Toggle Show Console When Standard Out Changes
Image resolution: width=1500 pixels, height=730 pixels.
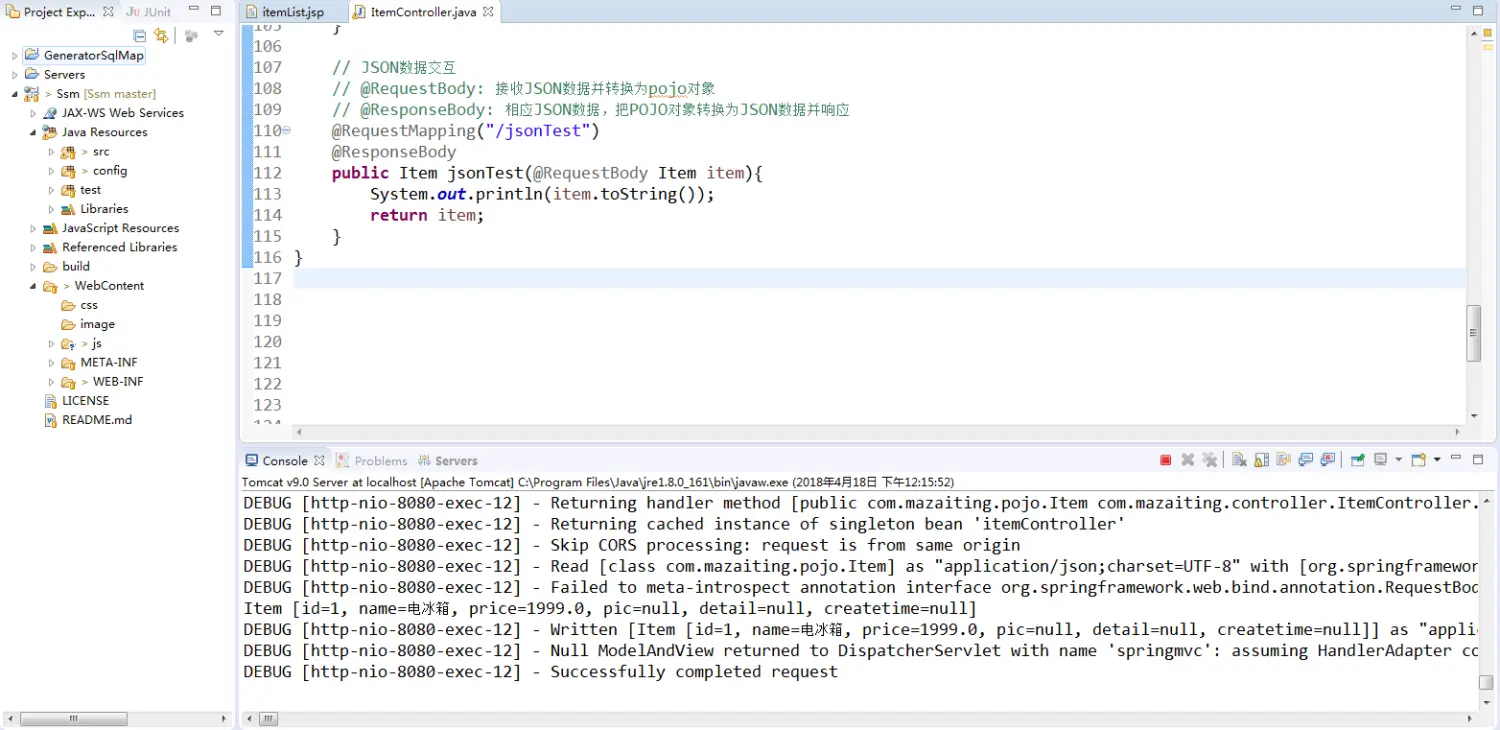(x=1305, y=460)
